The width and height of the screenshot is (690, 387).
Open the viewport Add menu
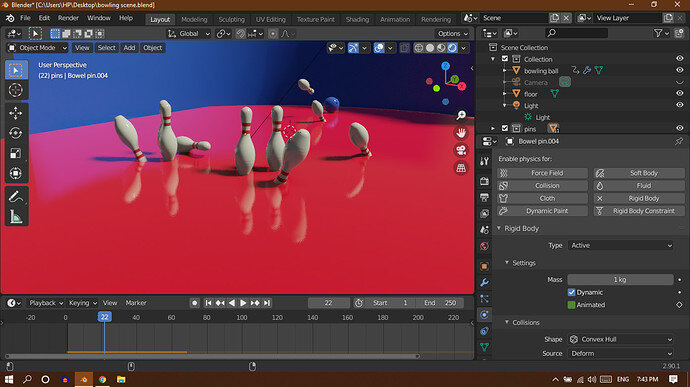tap(129, 48)
